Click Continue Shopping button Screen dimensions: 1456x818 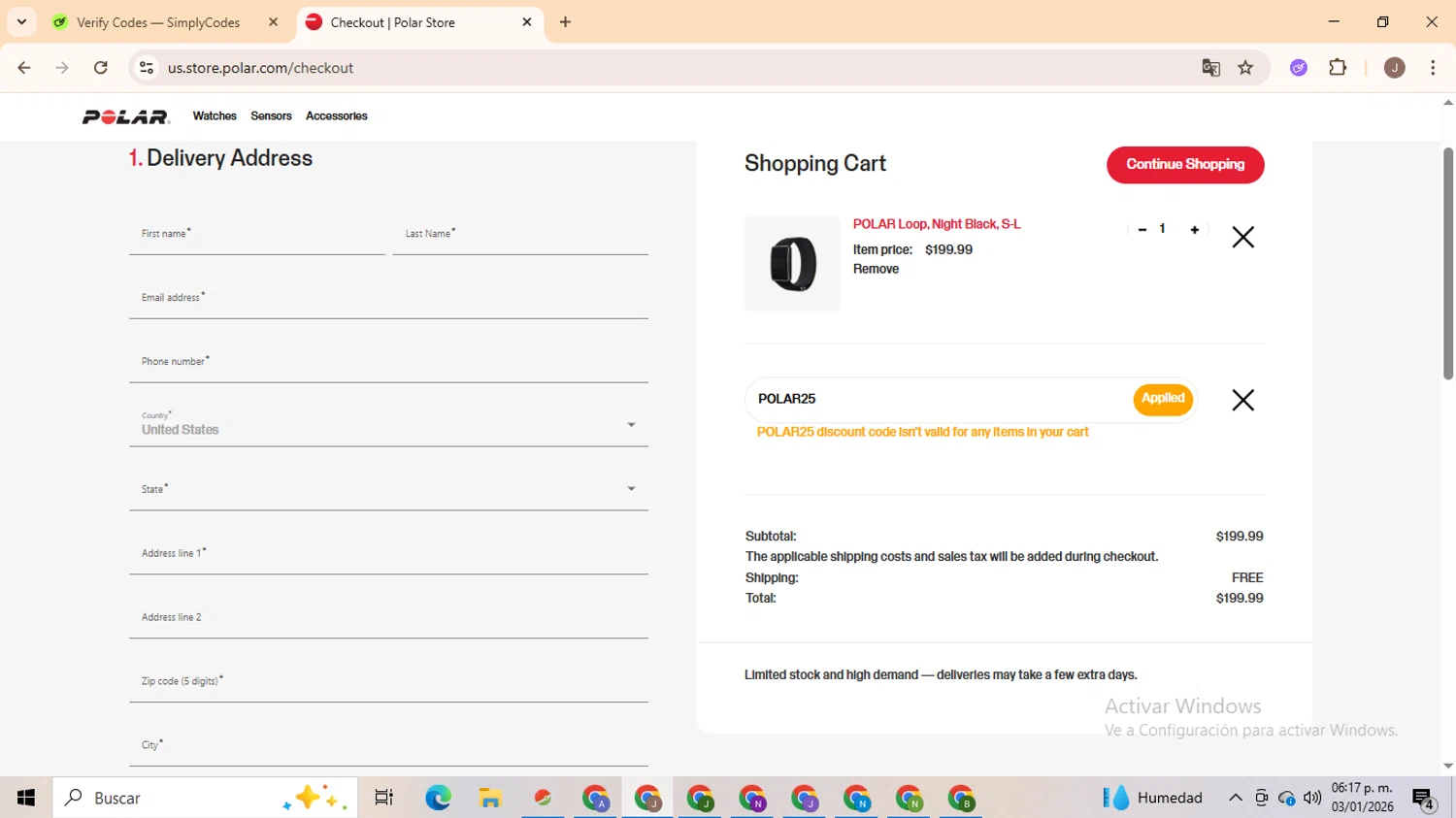(x=1185, y=165)
